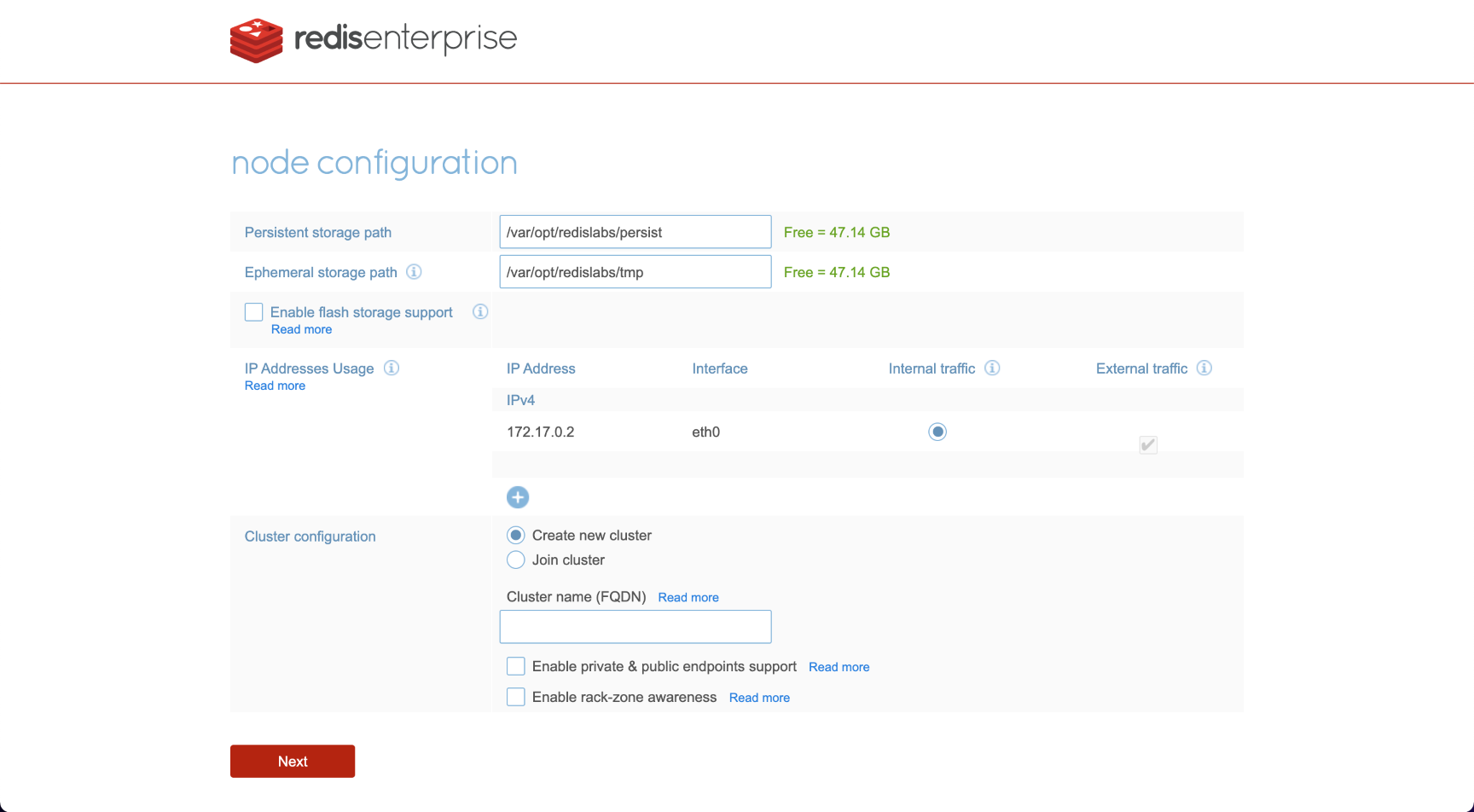Open Read more under IP Addresses Usage
Screen dimensions: 1474x812
click(275, 386)
